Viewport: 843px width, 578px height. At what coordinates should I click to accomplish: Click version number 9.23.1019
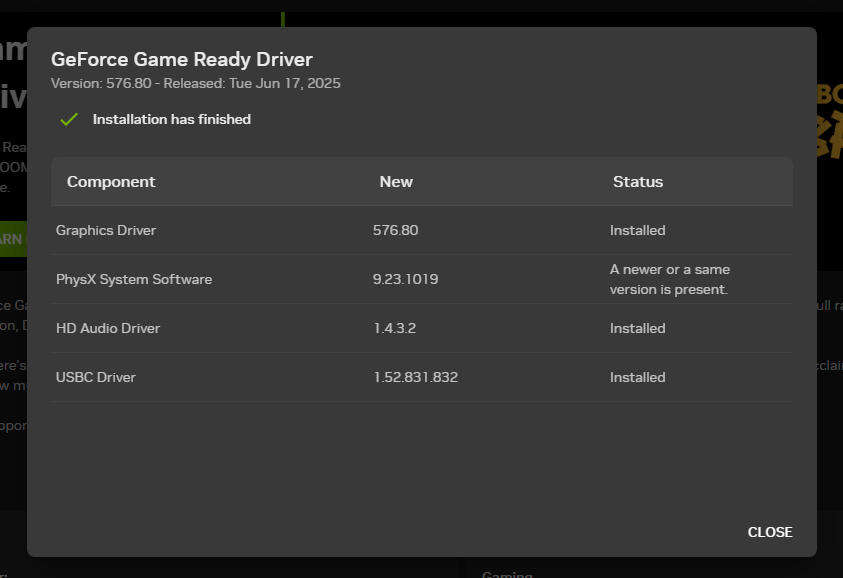(x=405, y=279)
